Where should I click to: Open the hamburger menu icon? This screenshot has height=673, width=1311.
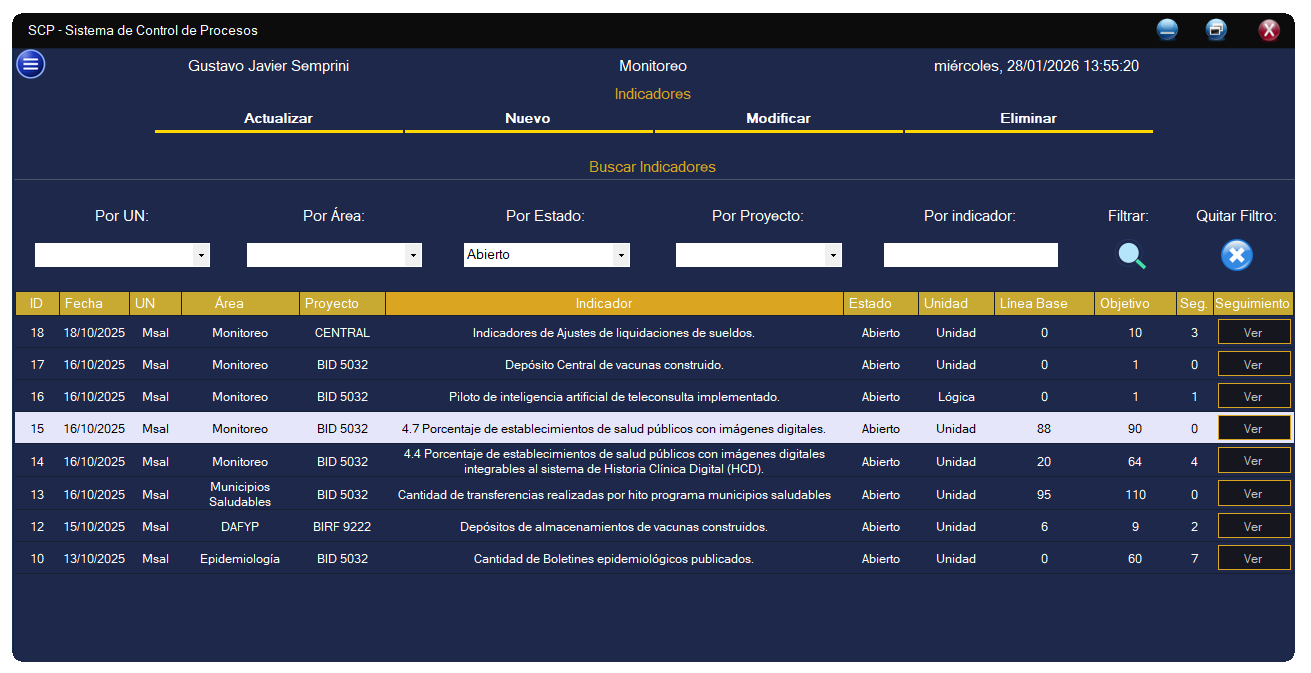point(30,65)
